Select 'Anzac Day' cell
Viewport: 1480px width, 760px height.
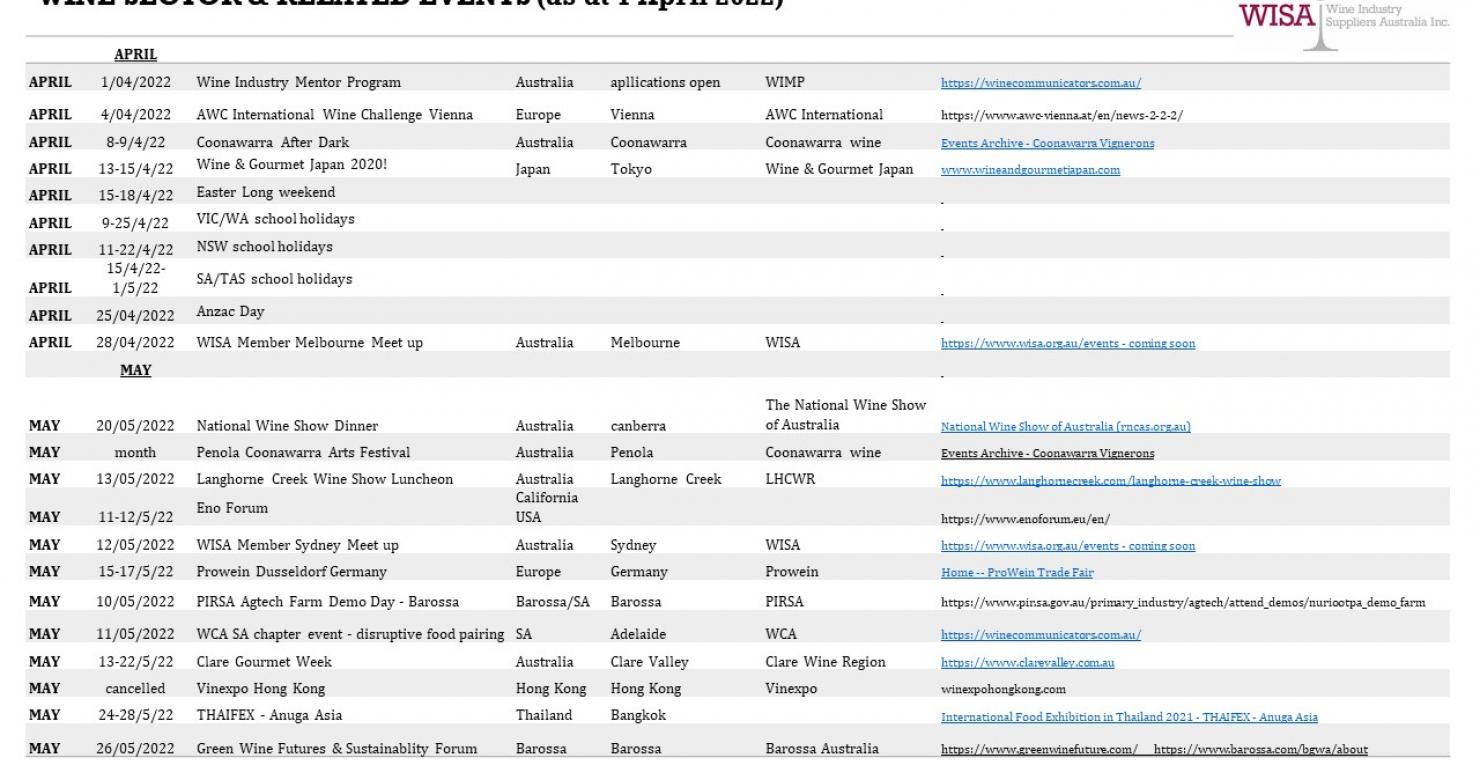tap(230, 311)
